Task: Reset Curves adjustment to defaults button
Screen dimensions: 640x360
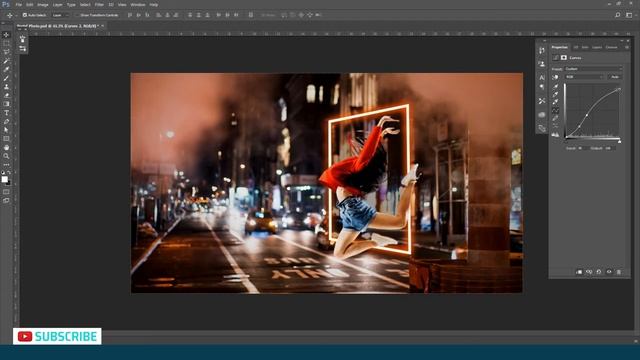Action: coord(599,272)
